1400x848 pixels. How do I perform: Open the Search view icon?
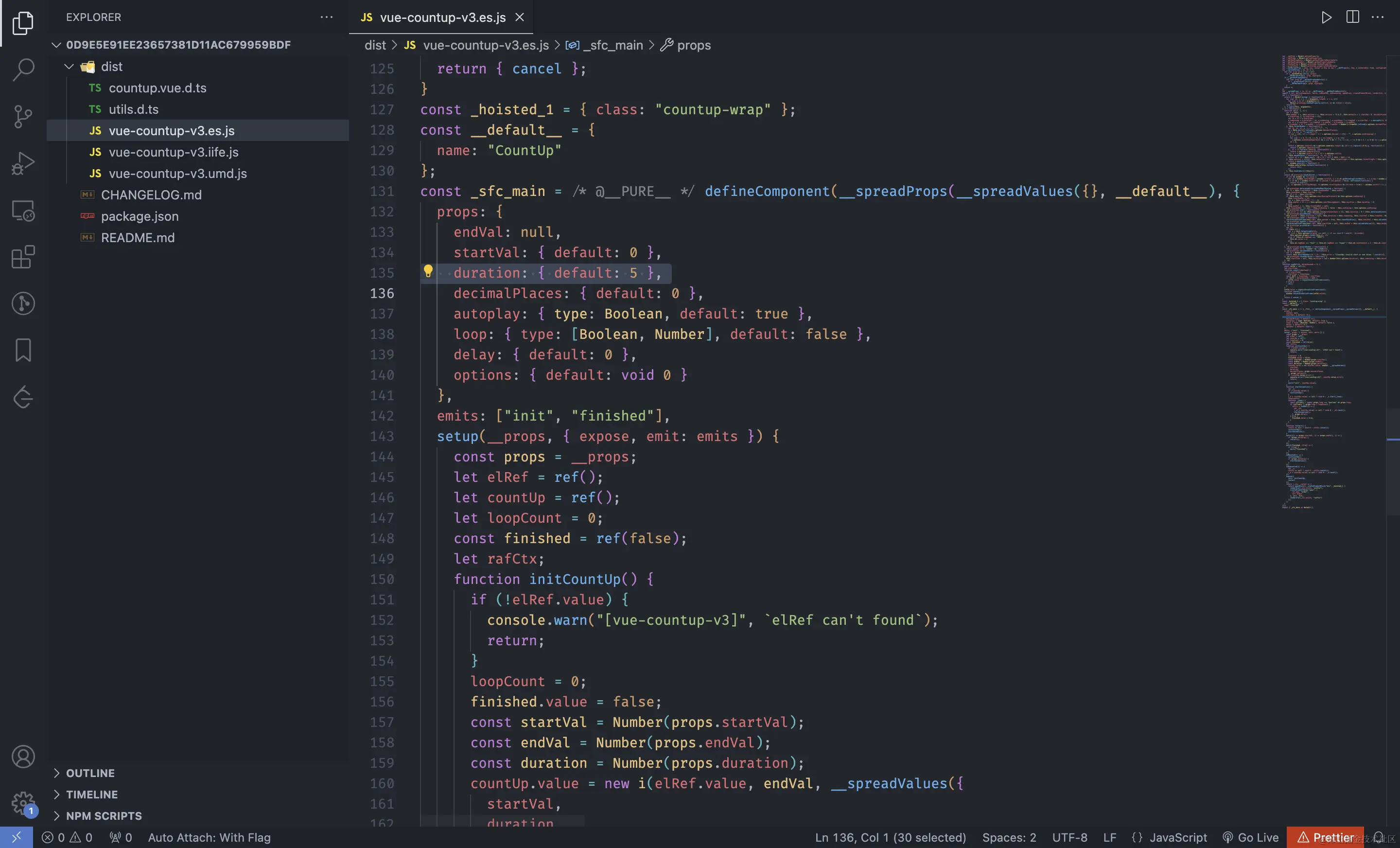pyautogui.click(x=23, y=70)
